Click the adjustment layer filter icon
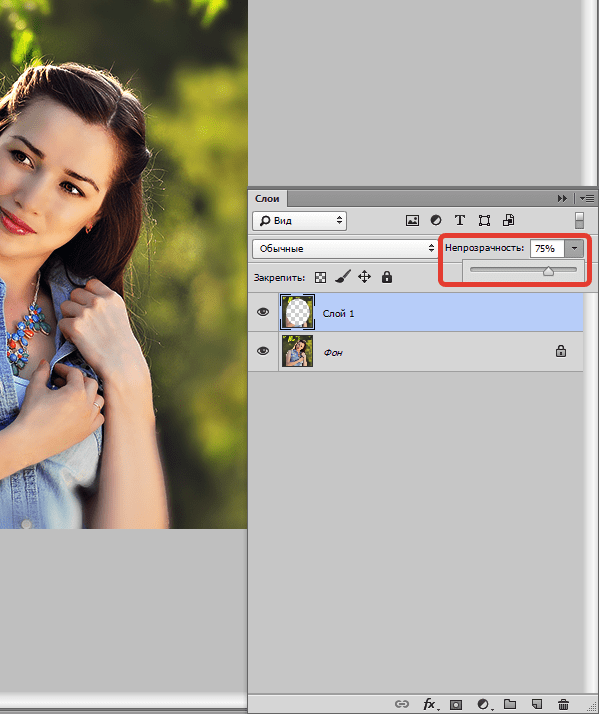The image size is (599, 714). (x=436, y=220)
